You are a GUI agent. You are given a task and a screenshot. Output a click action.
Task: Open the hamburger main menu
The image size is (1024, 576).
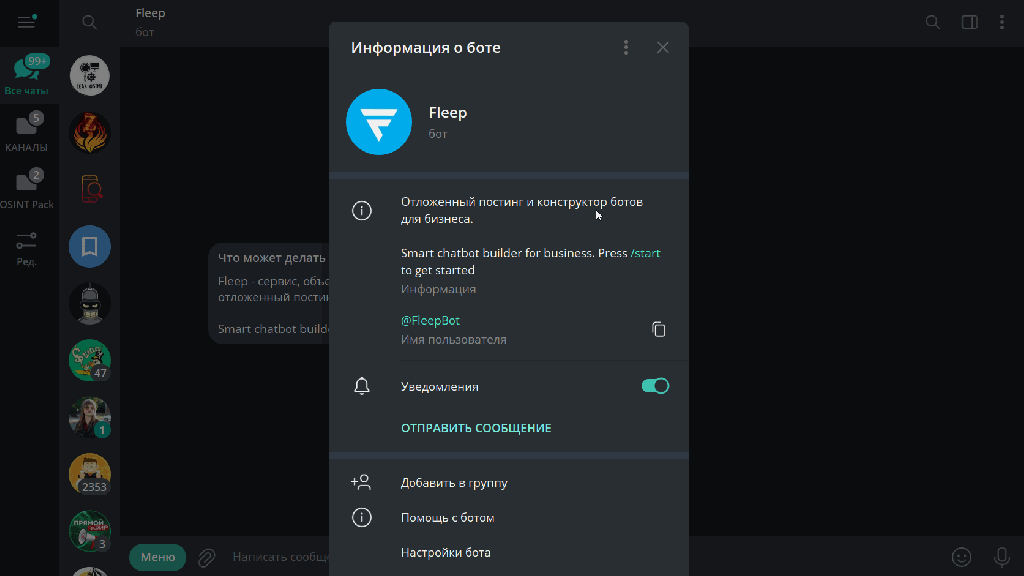tap(27, 22)
